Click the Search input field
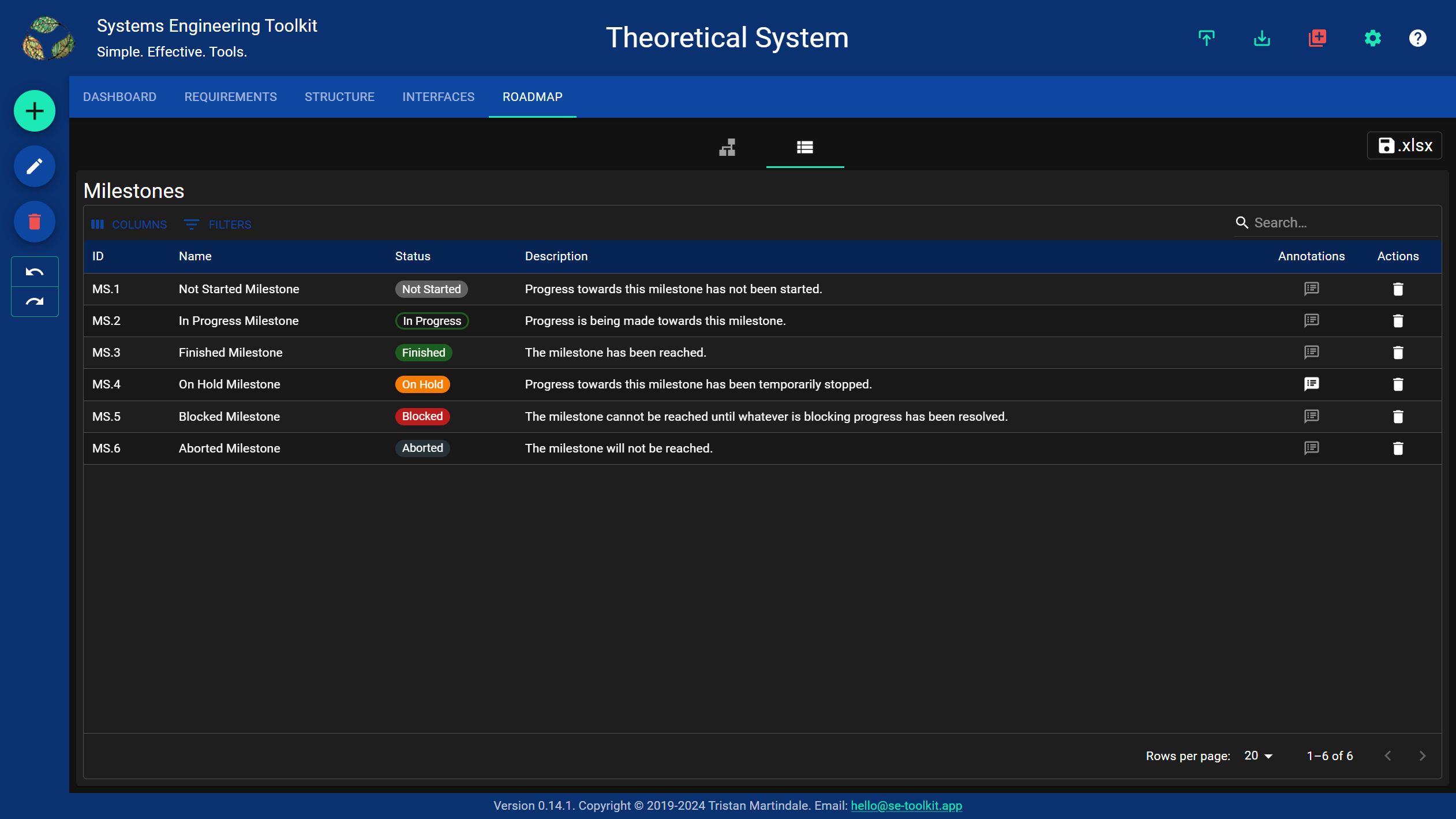The image size is (1456, 819). [1341, 222]
